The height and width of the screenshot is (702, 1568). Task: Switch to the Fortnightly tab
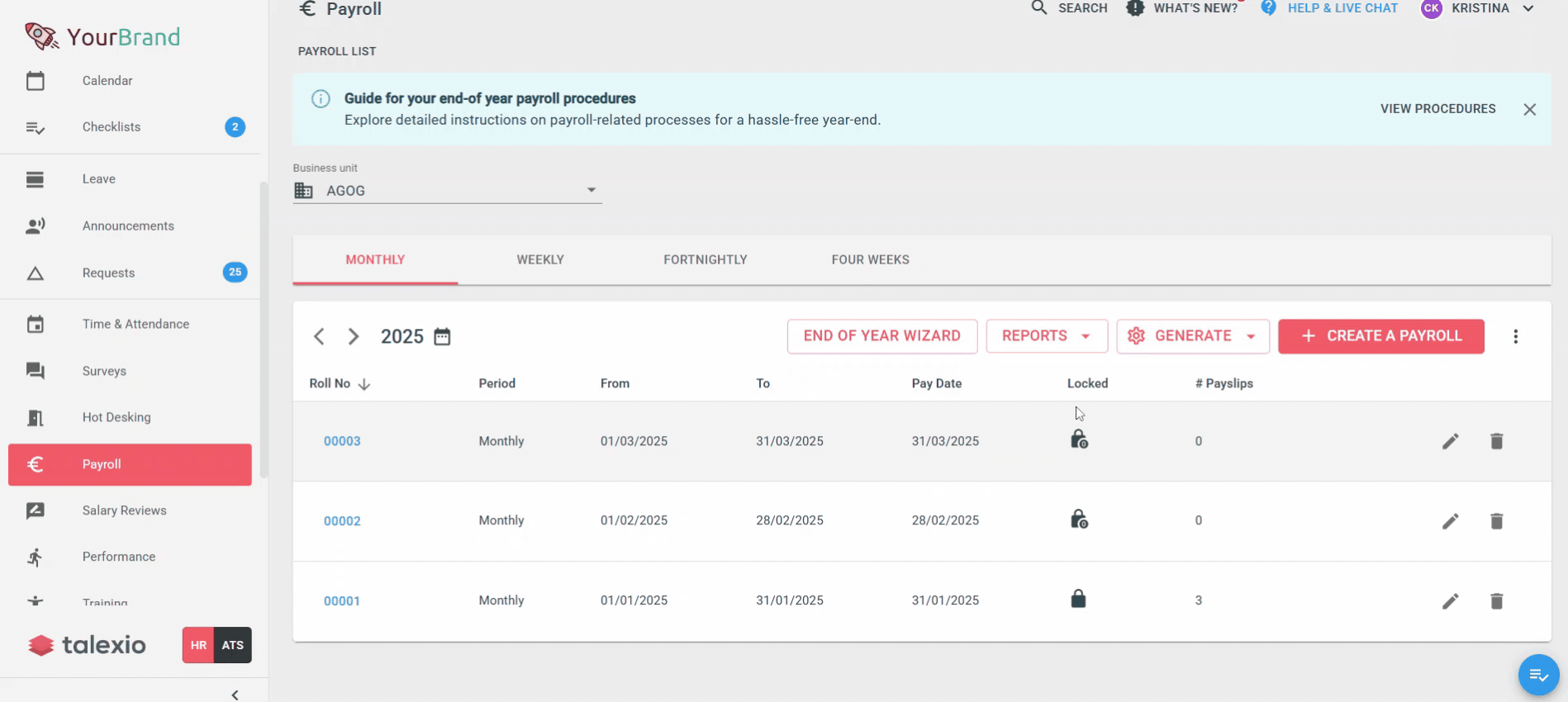pos(706,259)
